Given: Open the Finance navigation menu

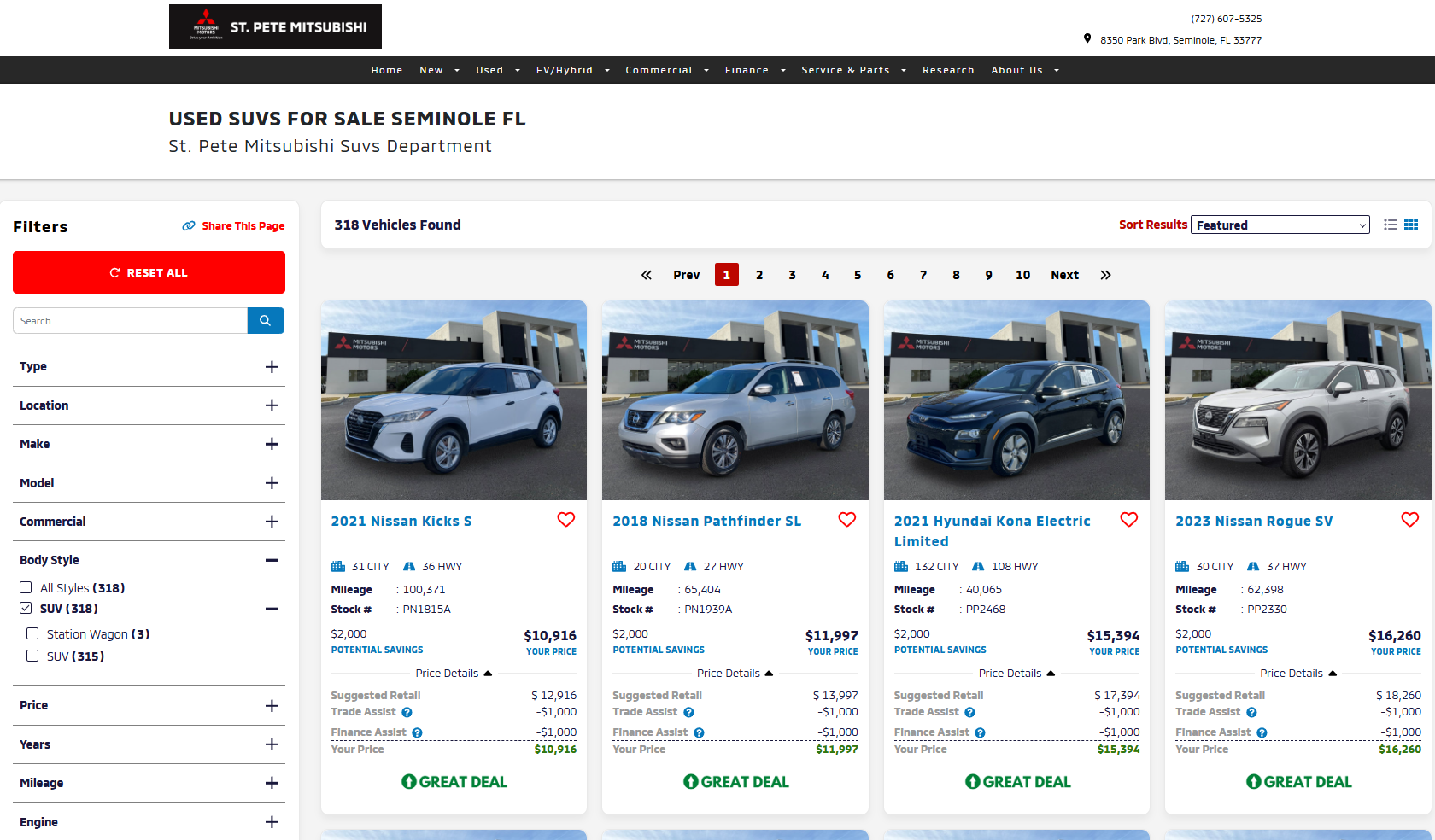Looking at the screenshot, I should (755, 70).
